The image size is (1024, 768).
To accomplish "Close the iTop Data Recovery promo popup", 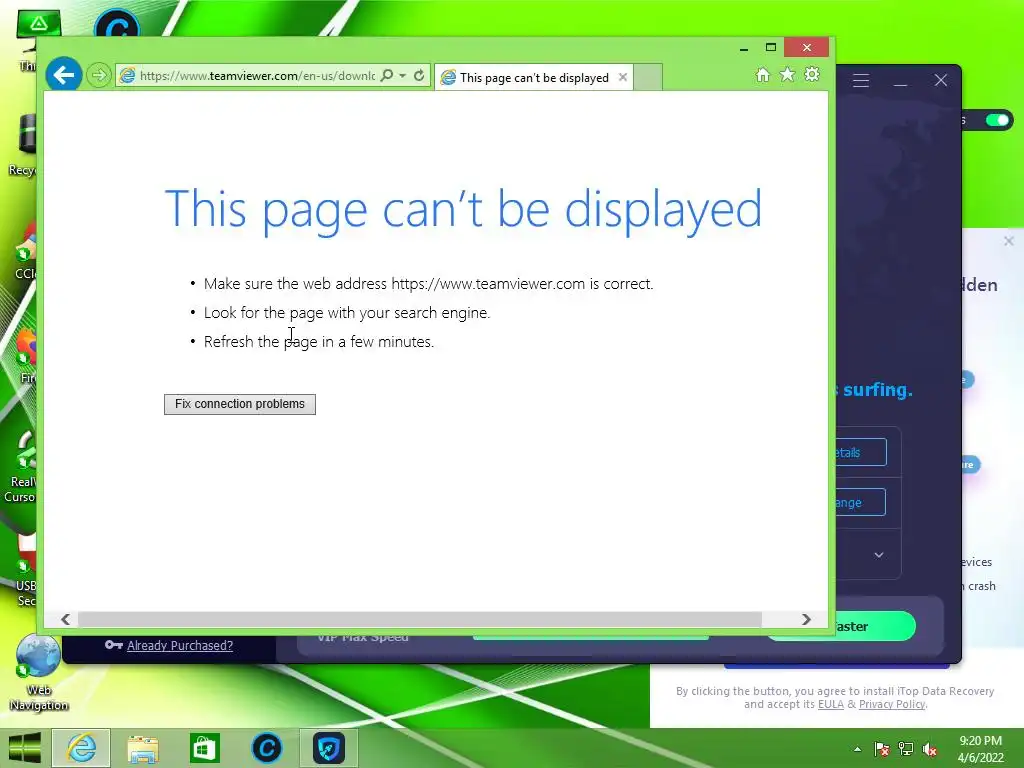I will pos(1008,241).
